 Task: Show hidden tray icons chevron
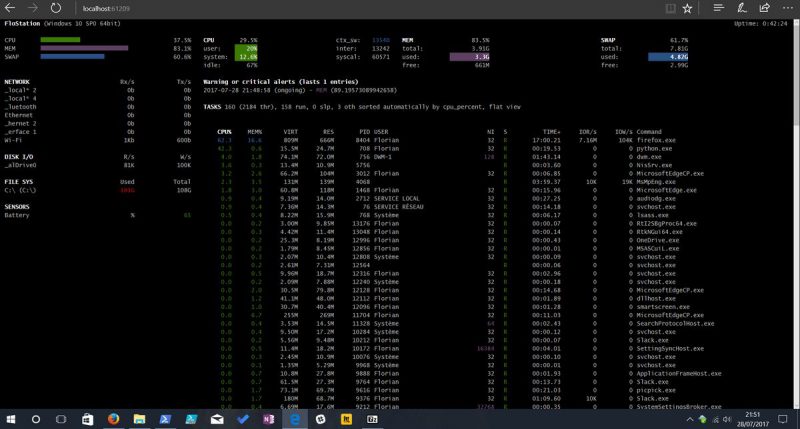click(x=690, y=420)
